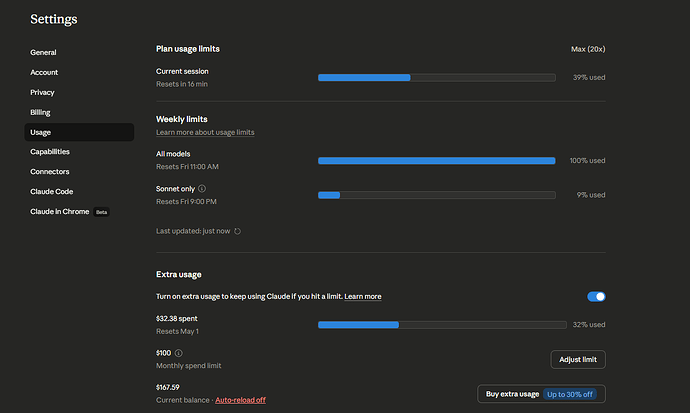Click the Beta badge beside Claude in Chrome
Viewport: 690px width, 413px height.
[x=102, y=212]
